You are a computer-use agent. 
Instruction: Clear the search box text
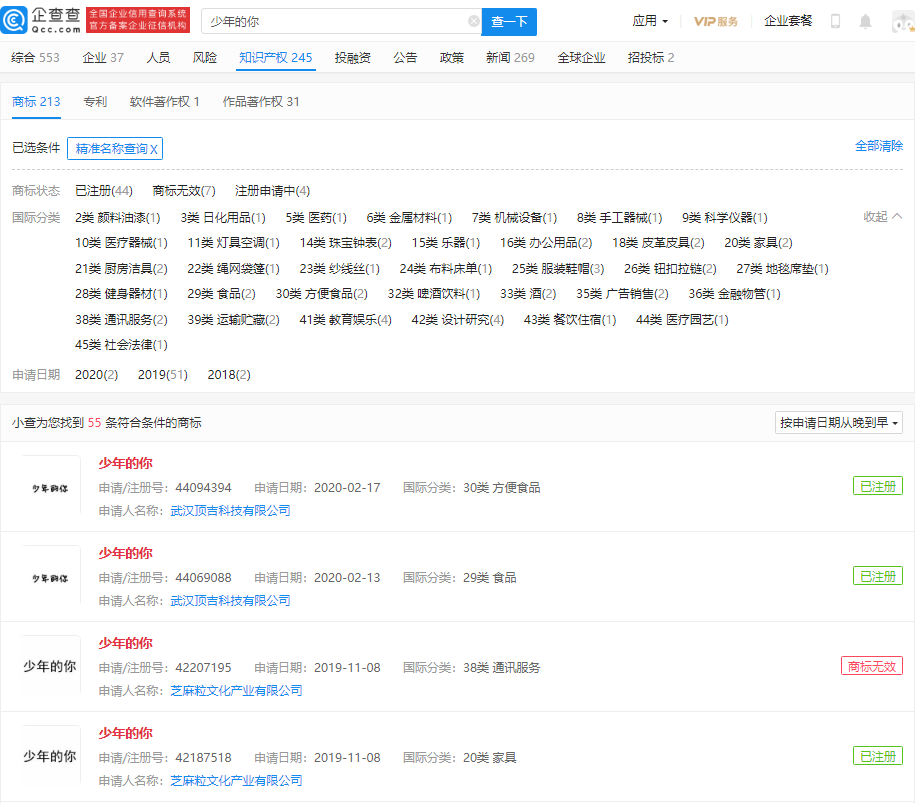473,21
